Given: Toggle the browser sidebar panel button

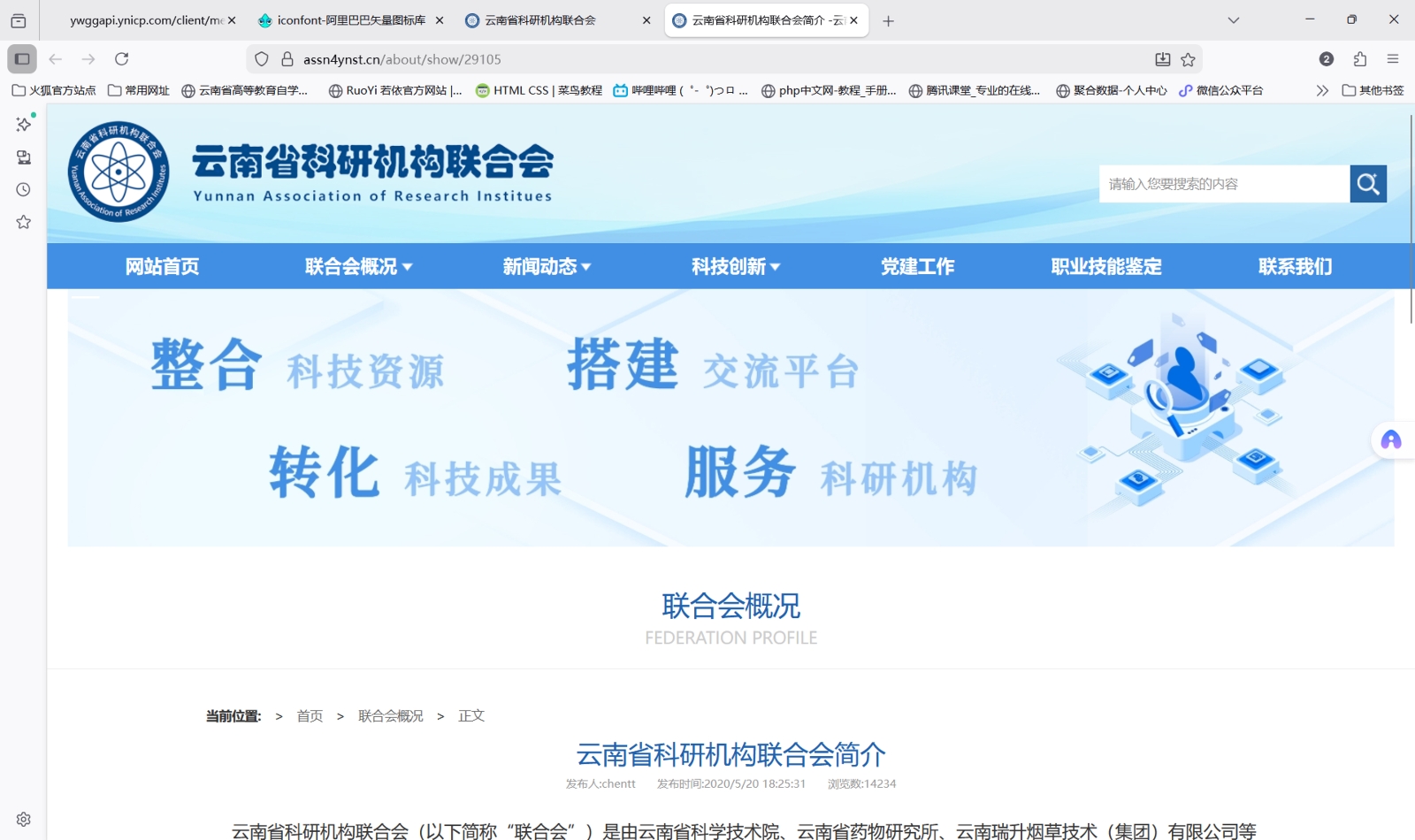Looking at the screenshot, I should pyautogui.click(x=22, y=59).
